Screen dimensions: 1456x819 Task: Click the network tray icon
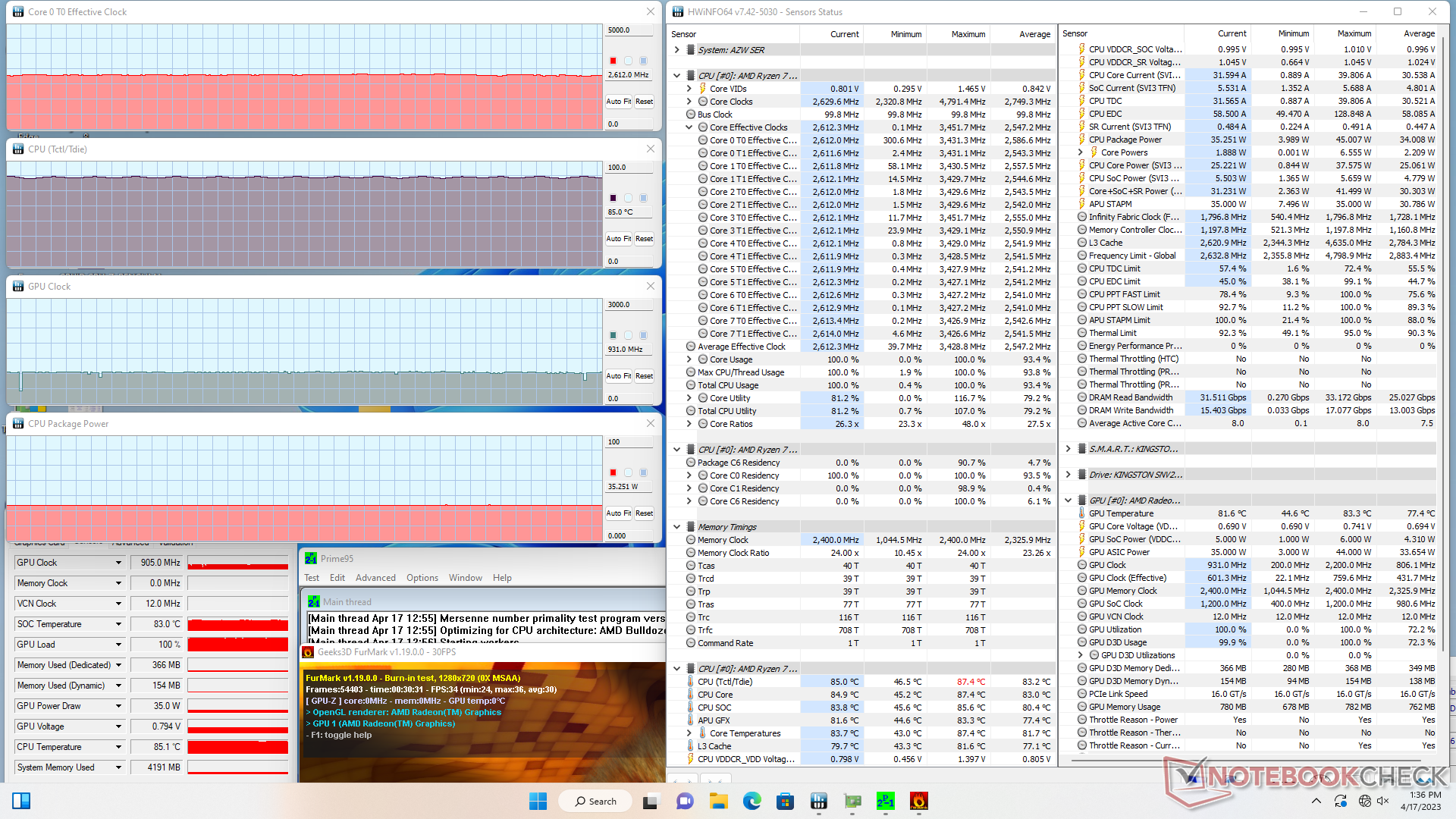(x=1364, y=801)
